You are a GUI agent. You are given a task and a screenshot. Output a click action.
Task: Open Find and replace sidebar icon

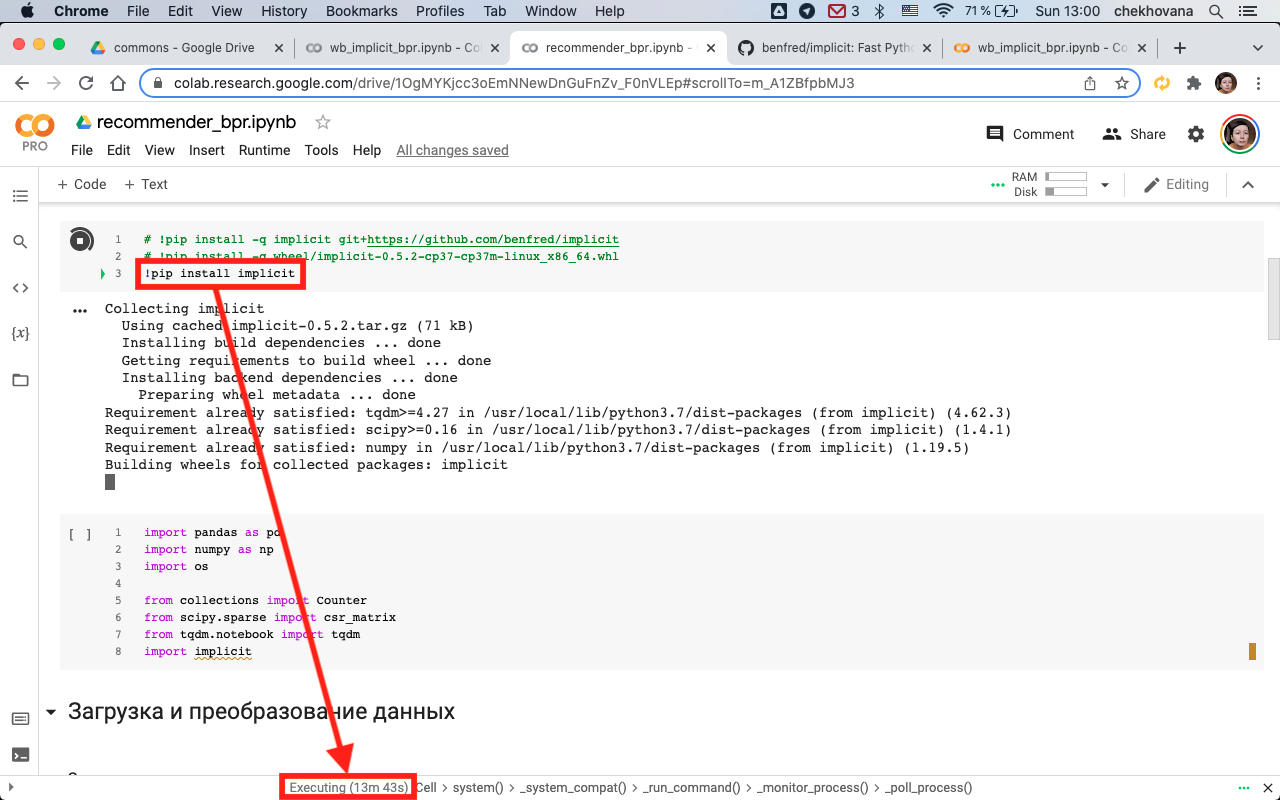[x=20, y=242]
